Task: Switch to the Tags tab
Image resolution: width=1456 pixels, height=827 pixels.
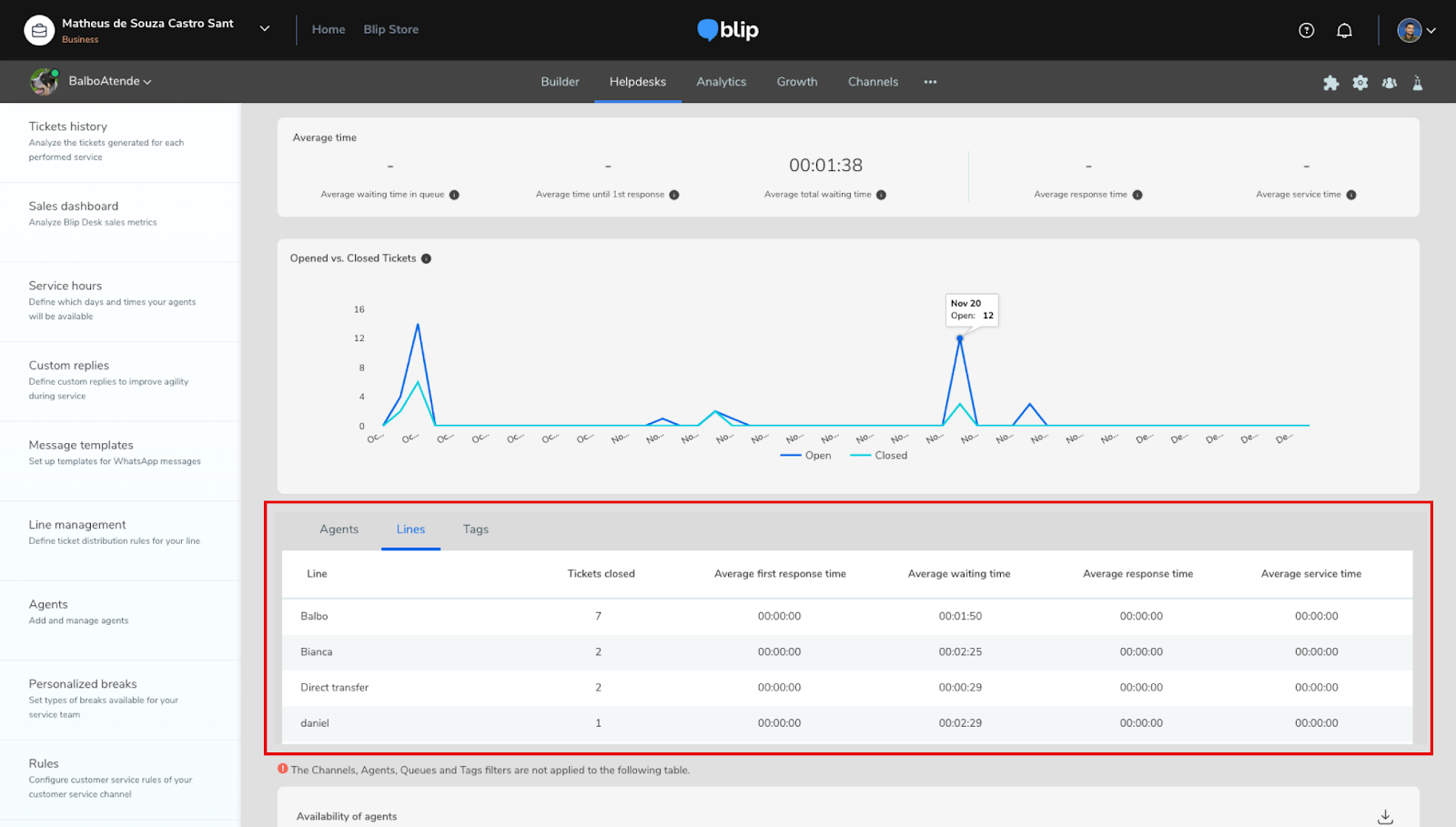Action: pos(475,529)
